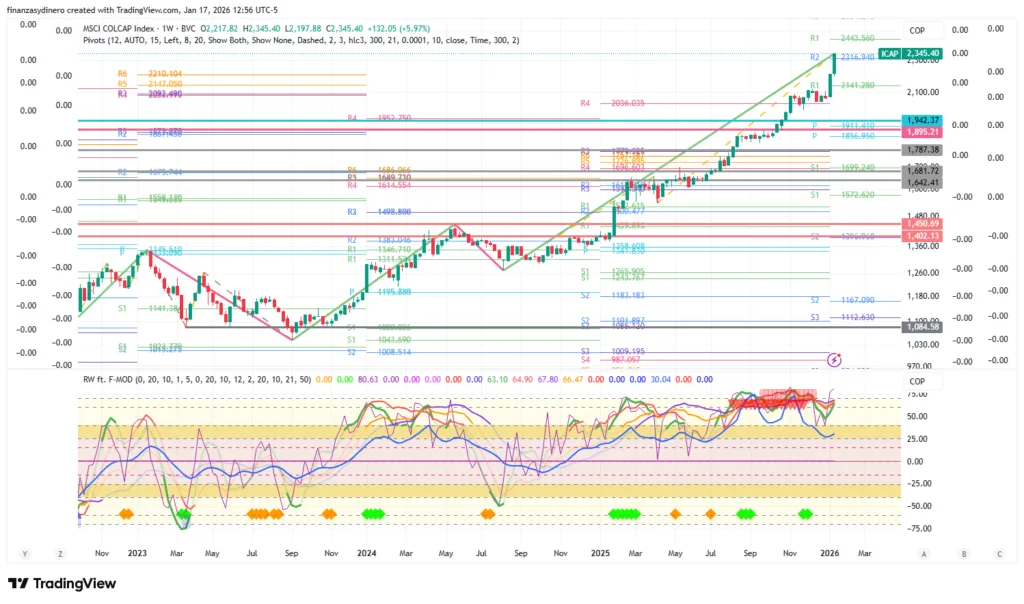
Task: Click the C scale button on time axis
Action: [999, 552]
